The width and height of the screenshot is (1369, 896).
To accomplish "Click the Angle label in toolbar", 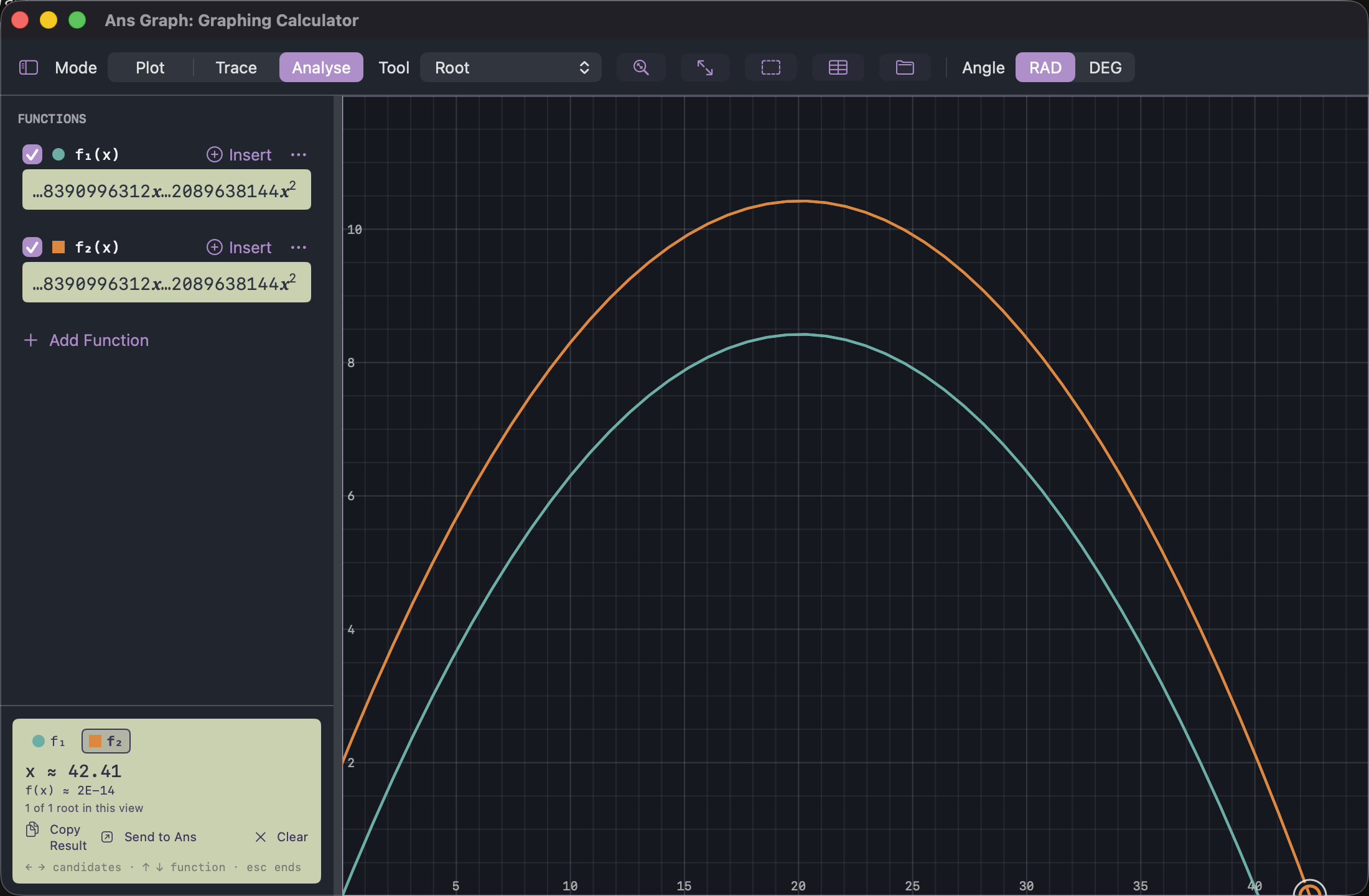I will (983, 67).
